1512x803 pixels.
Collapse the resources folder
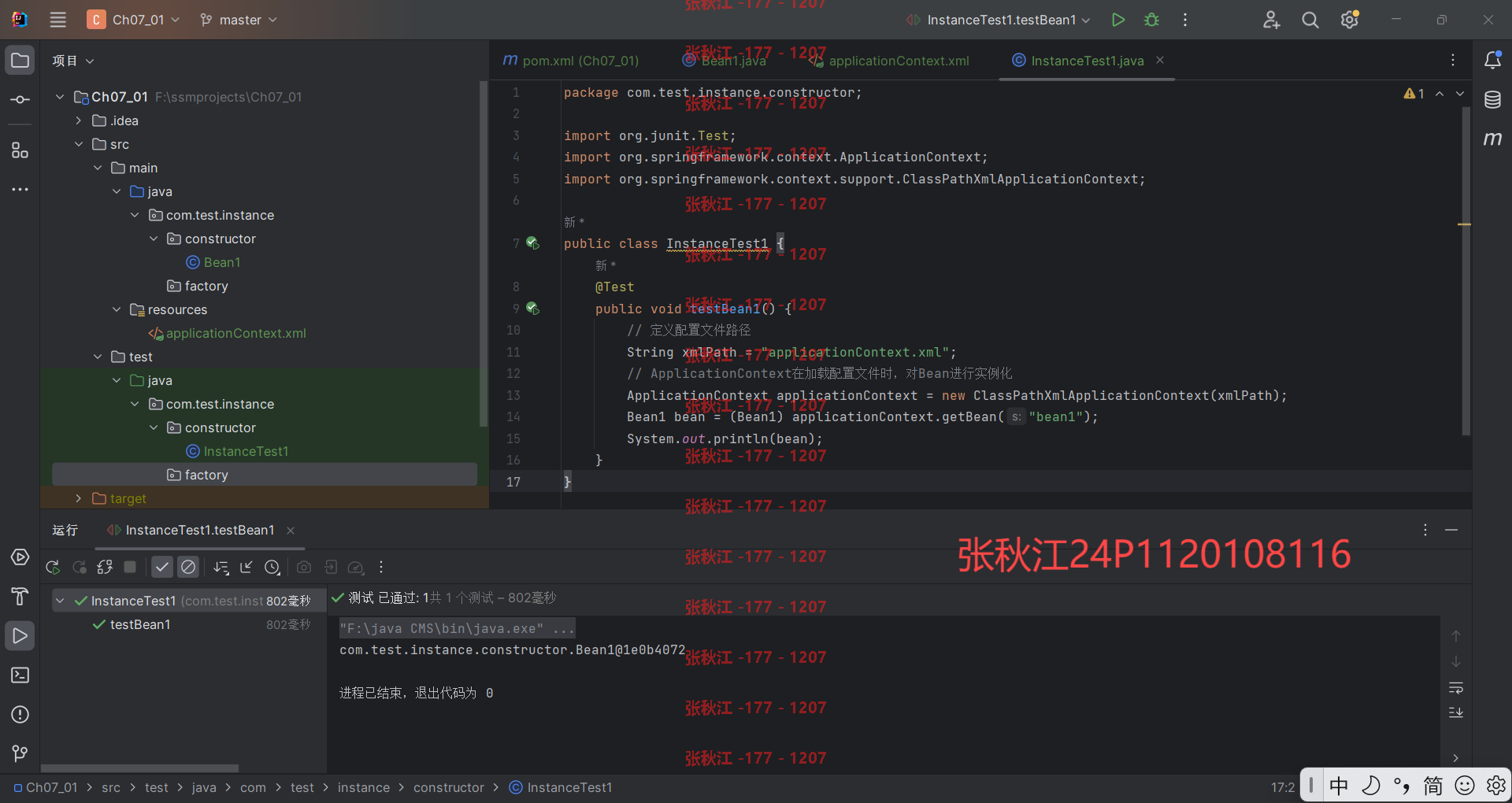coord(117,309)
